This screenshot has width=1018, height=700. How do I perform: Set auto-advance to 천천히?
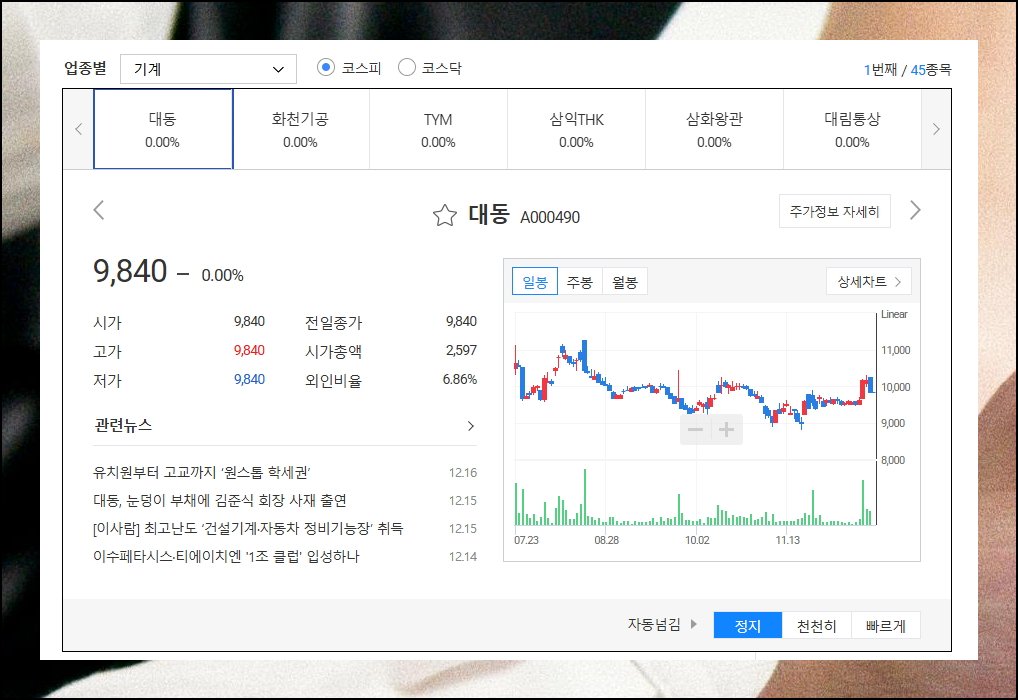coord(817,625)
